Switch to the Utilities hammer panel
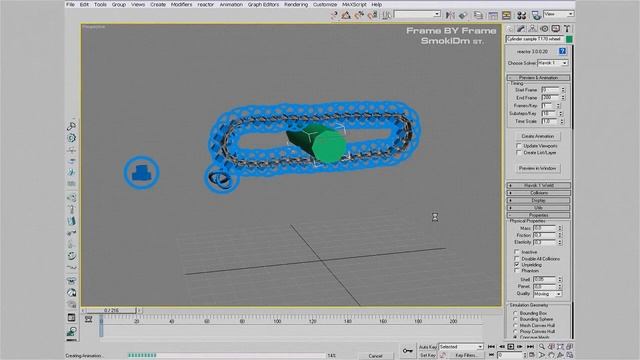The width and height of the screenshot is (640, 360). click(x=567, y=29)
